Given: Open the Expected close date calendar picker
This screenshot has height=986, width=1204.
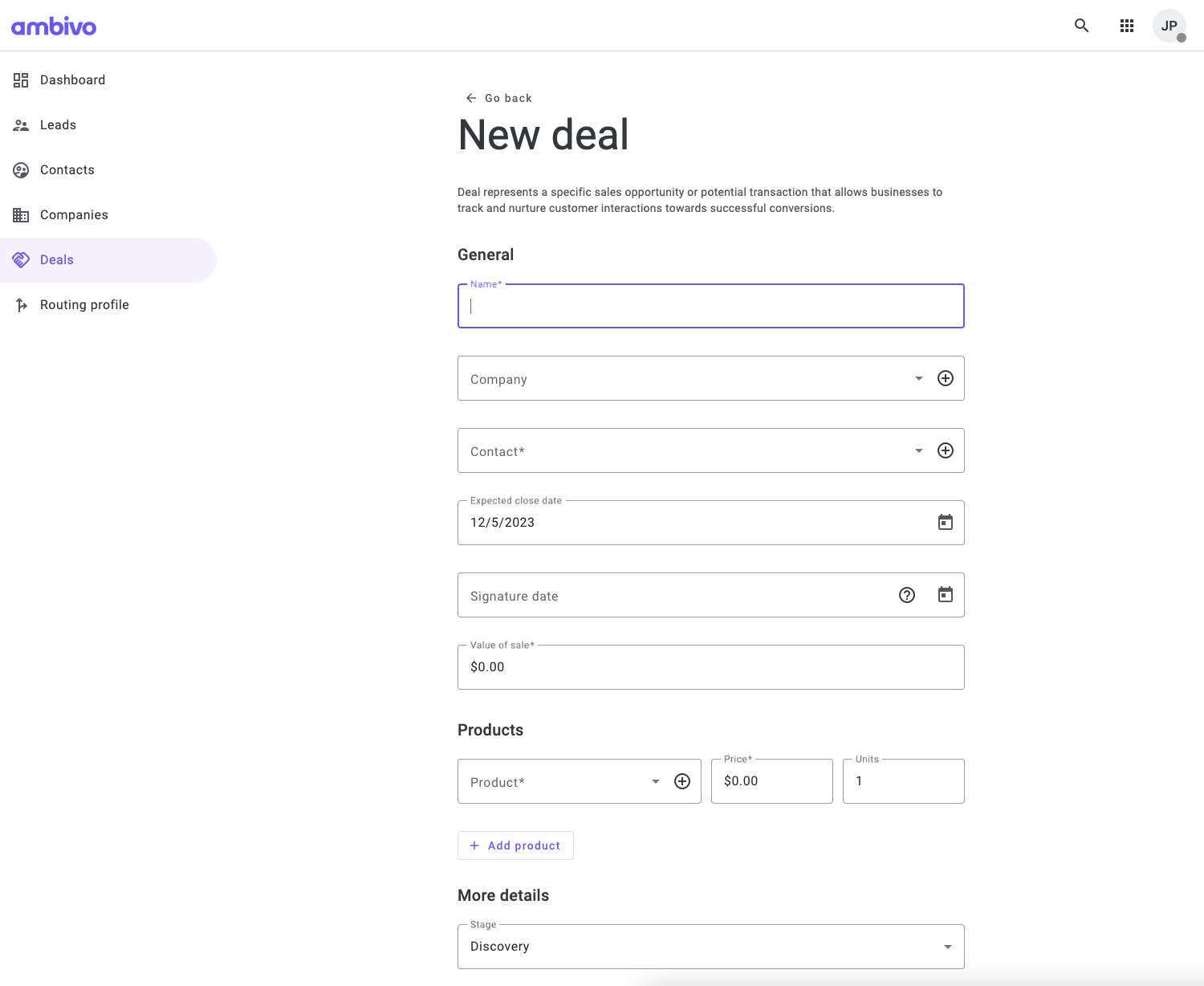Looking at the screenshot, I should (x=946, y=523).
